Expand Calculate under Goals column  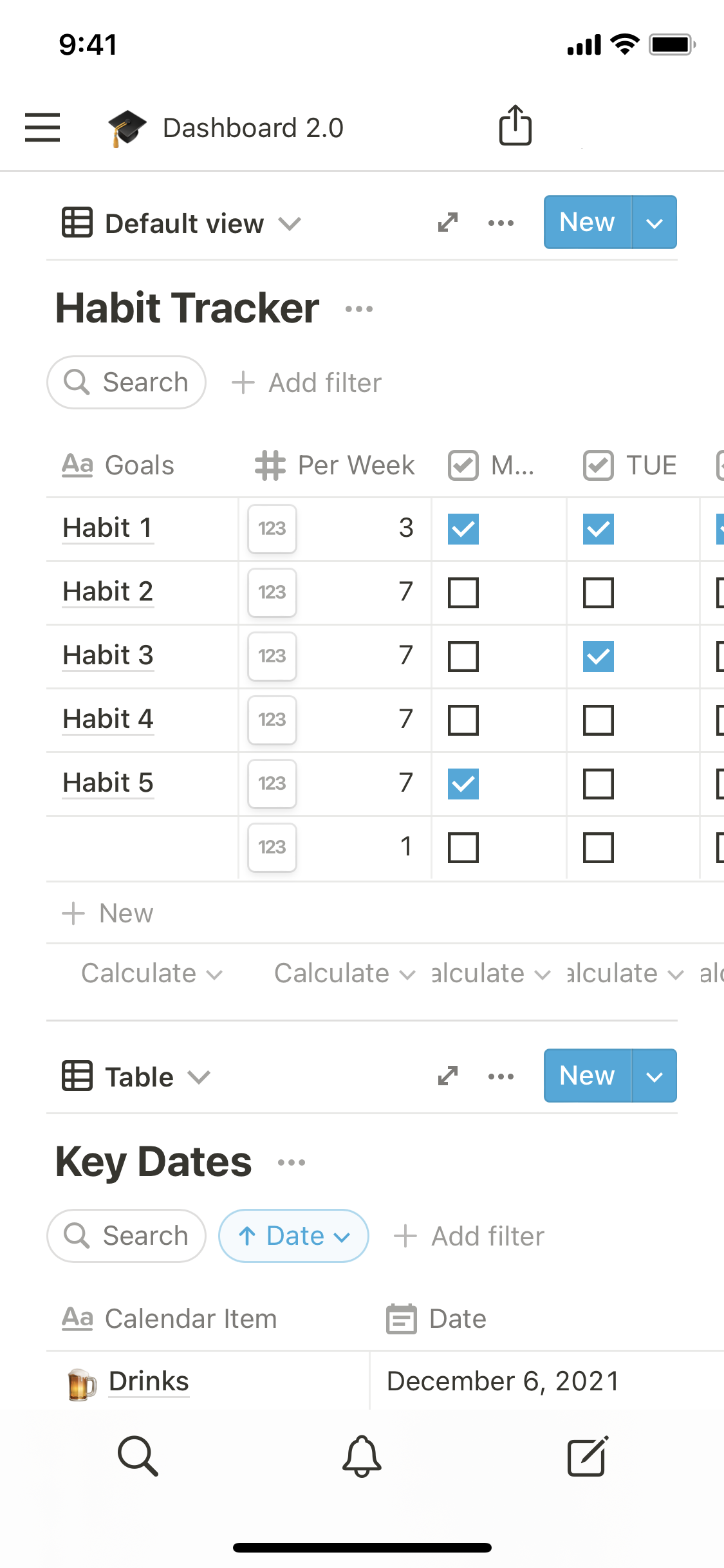pyautogui.click(x=151, y=973)
